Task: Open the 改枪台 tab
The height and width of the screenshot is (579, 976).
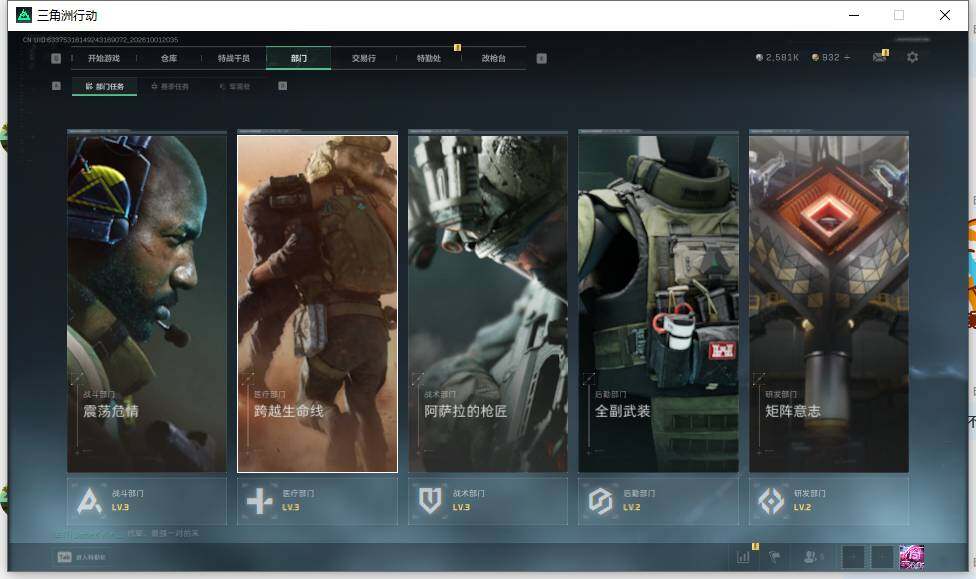Action: tap(494, 58)
